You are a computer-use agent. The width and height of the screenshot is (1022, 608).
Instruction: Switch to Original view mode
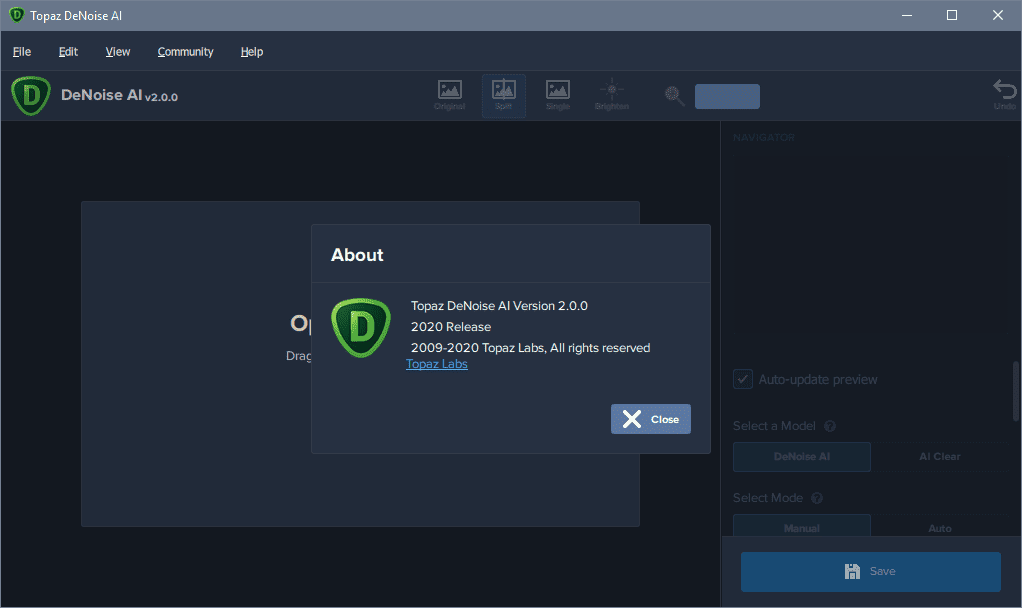point(450,95)
